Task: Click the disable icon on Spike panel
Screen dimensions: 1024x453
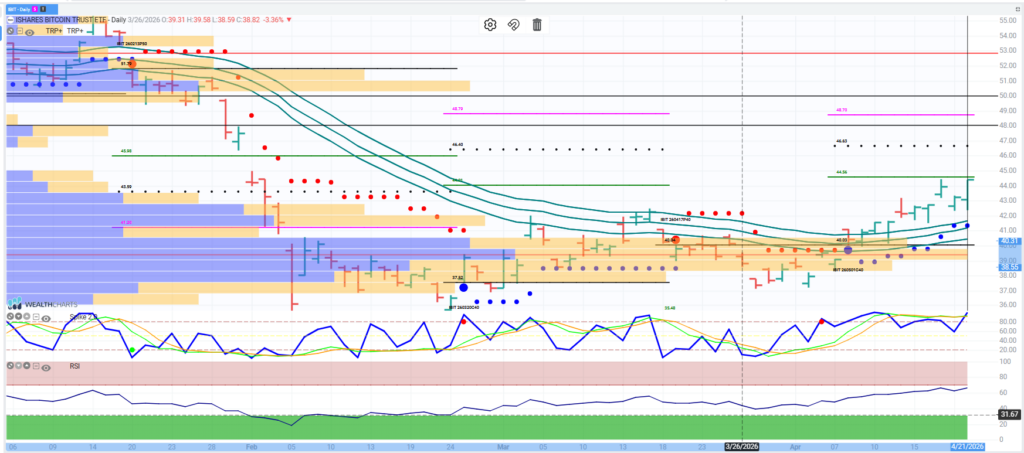Action: [x=10, y=317]
